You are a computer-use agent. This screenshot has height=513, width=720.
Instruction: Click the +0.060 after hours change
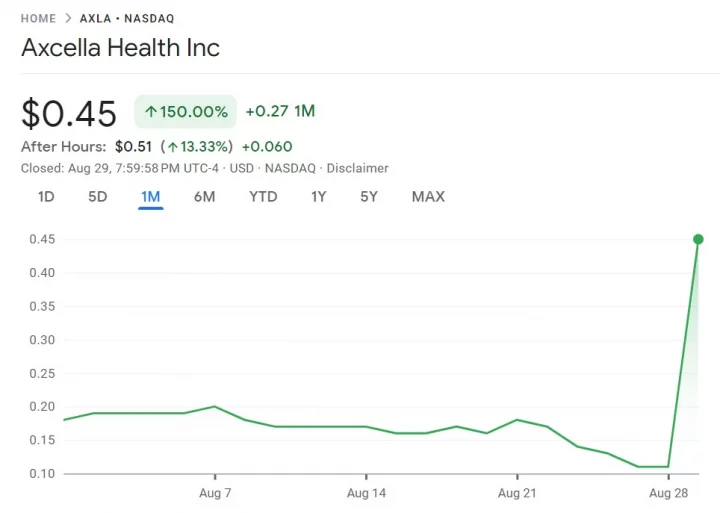click(x=267, y=147)
